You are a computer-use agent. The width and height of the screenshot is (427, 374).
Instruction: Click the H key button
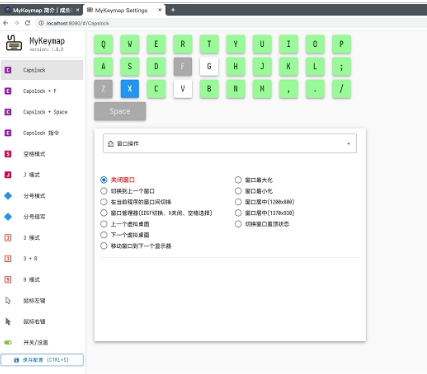(x=236, y=66)
